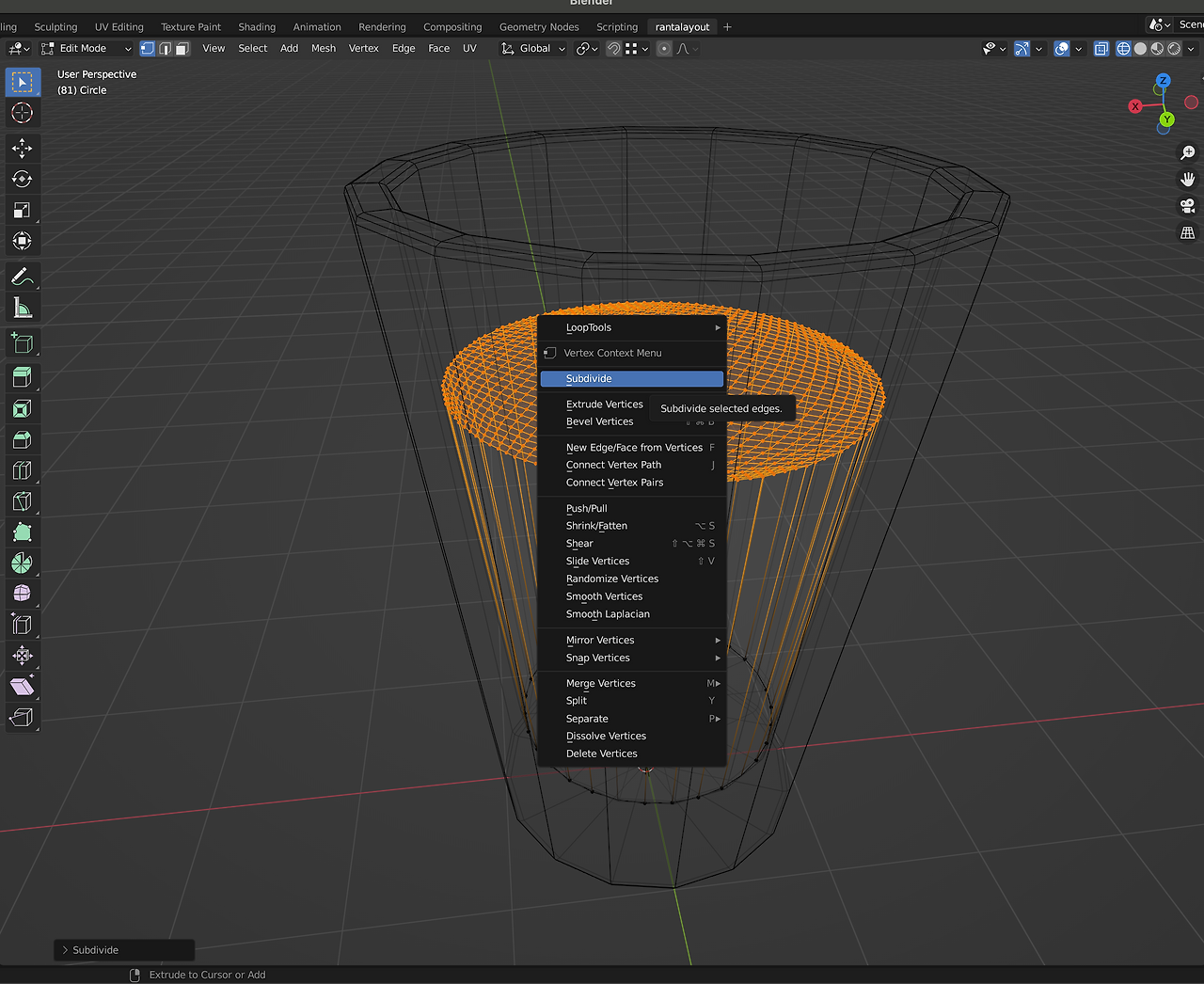Select the Move tool in toolbar
Screen dimensions: 1204x984
pyautogui.click(x=22, y=148)
